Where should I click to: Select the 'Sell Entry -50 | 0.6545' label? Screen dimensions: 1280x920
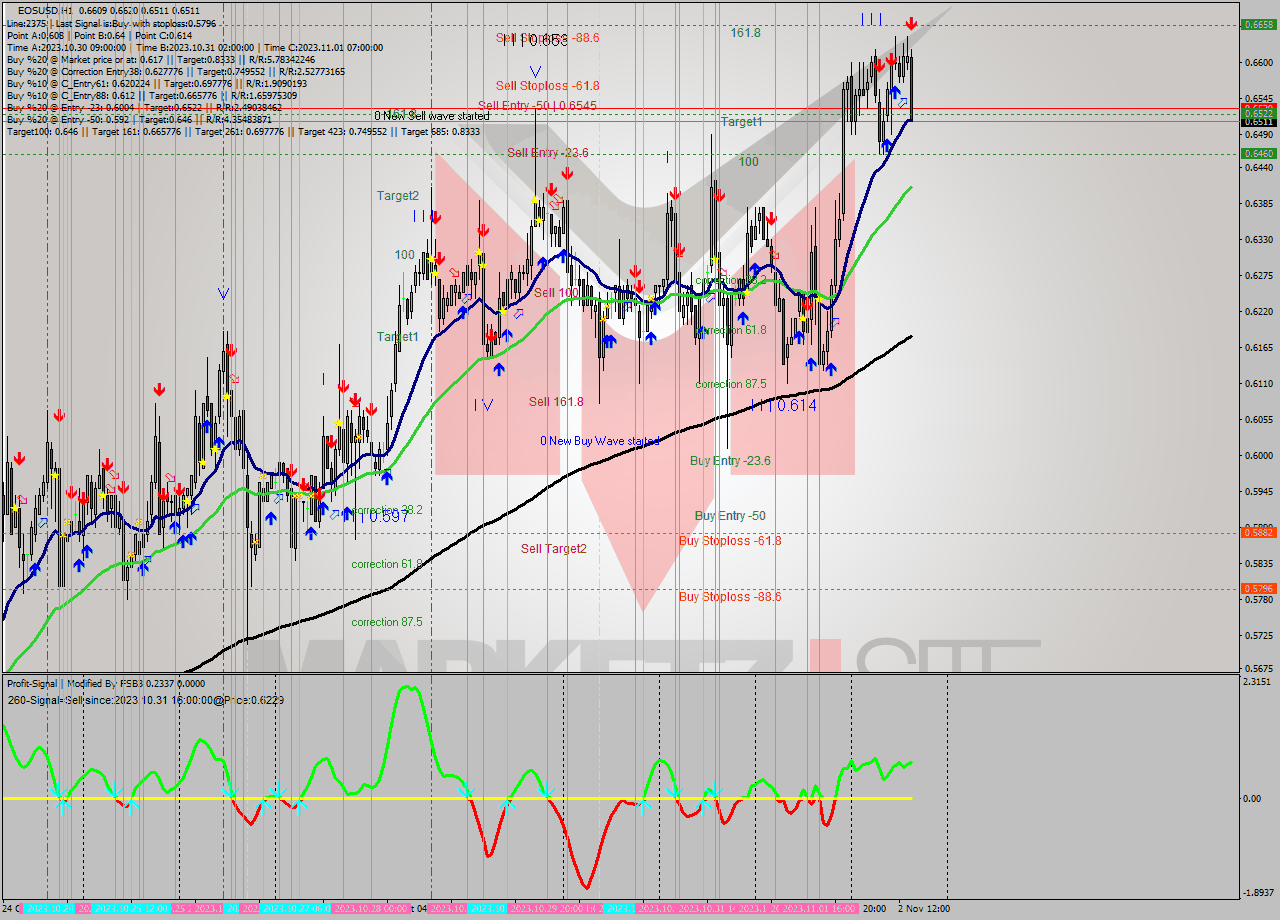tap(537, 105)
